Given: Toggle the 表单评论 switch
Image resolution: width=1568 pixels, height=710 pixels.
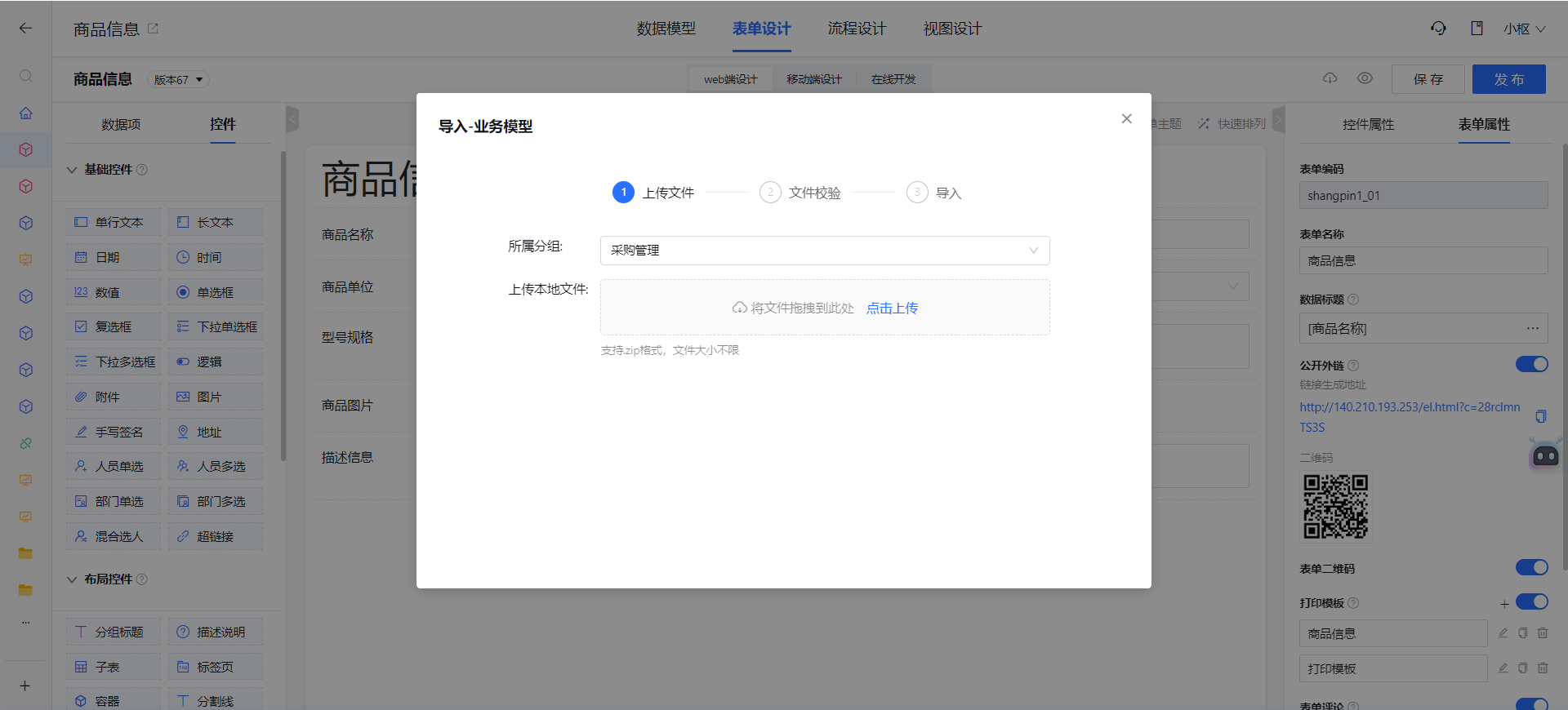Looking at the screenshot, I should (1531, 703).
